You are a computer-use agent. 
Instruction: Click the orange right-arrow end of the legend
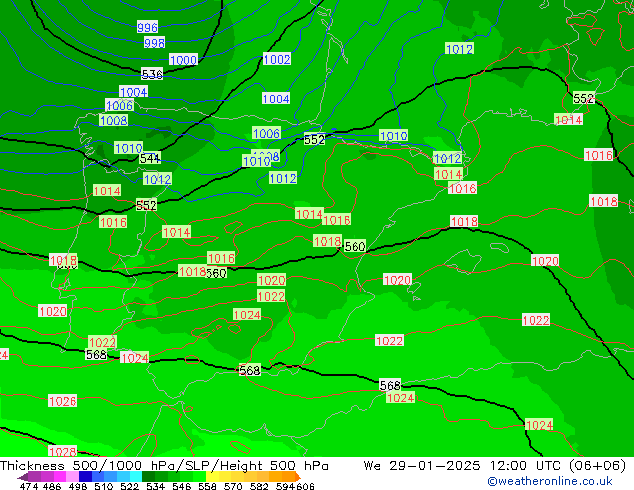pos(298,477)
